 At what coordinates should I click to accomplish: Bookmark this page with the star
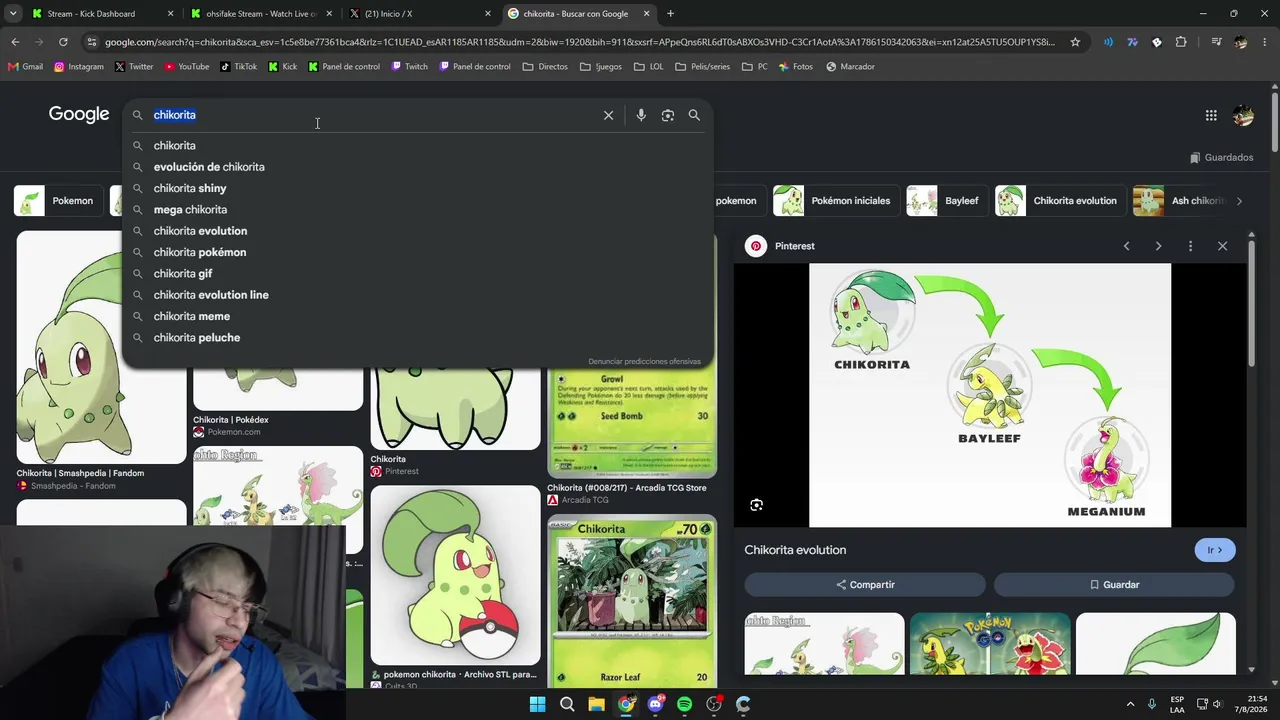[x=1075, y=42]
